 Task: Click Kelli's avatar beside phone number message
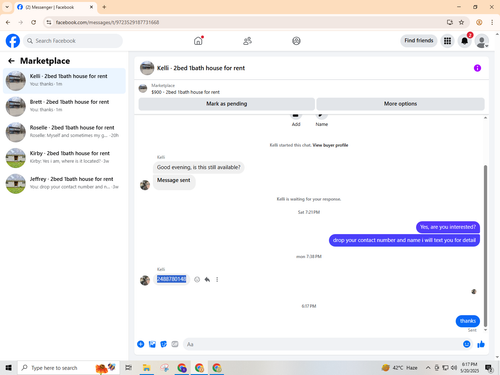(x=145, y=280)
